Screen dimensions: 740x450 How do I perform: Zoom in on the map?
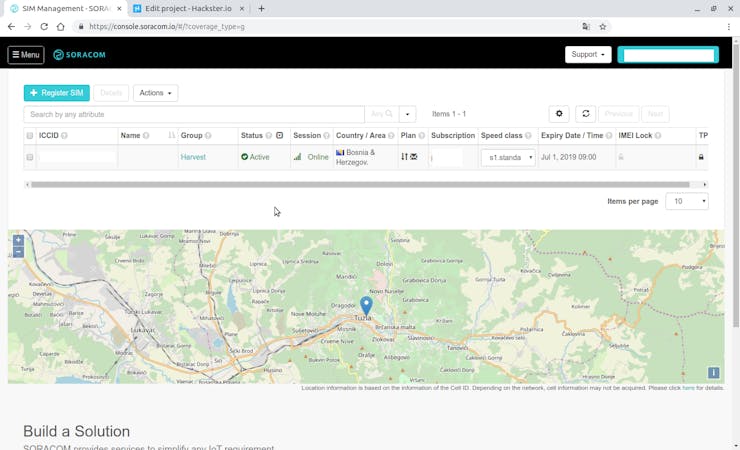point(18,240)
